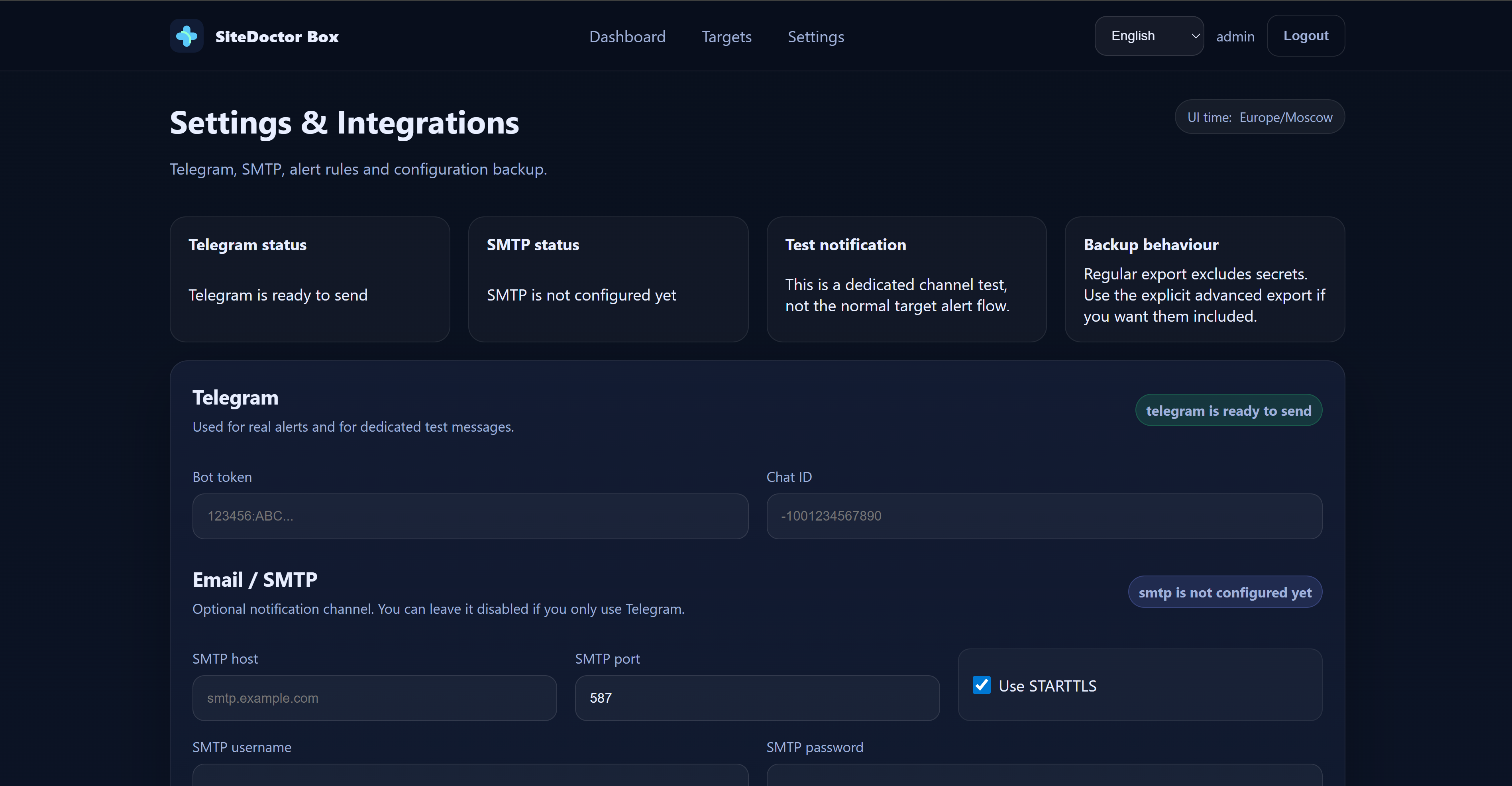The width and height of the screenshot is (1512, 786).
Task: Go to the Targets page
Action: coord(726,36)
